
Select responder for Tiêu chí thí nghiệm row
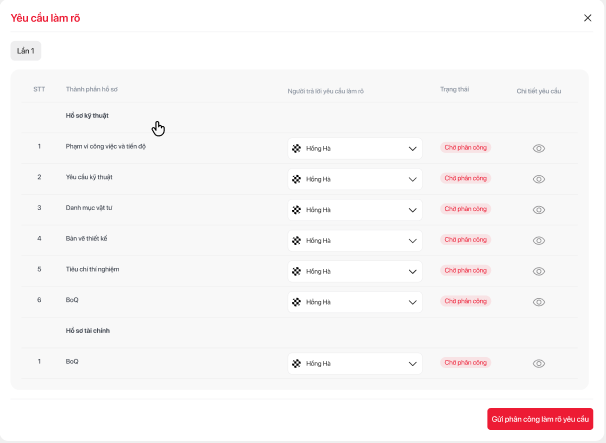click(x=354, y=271)
